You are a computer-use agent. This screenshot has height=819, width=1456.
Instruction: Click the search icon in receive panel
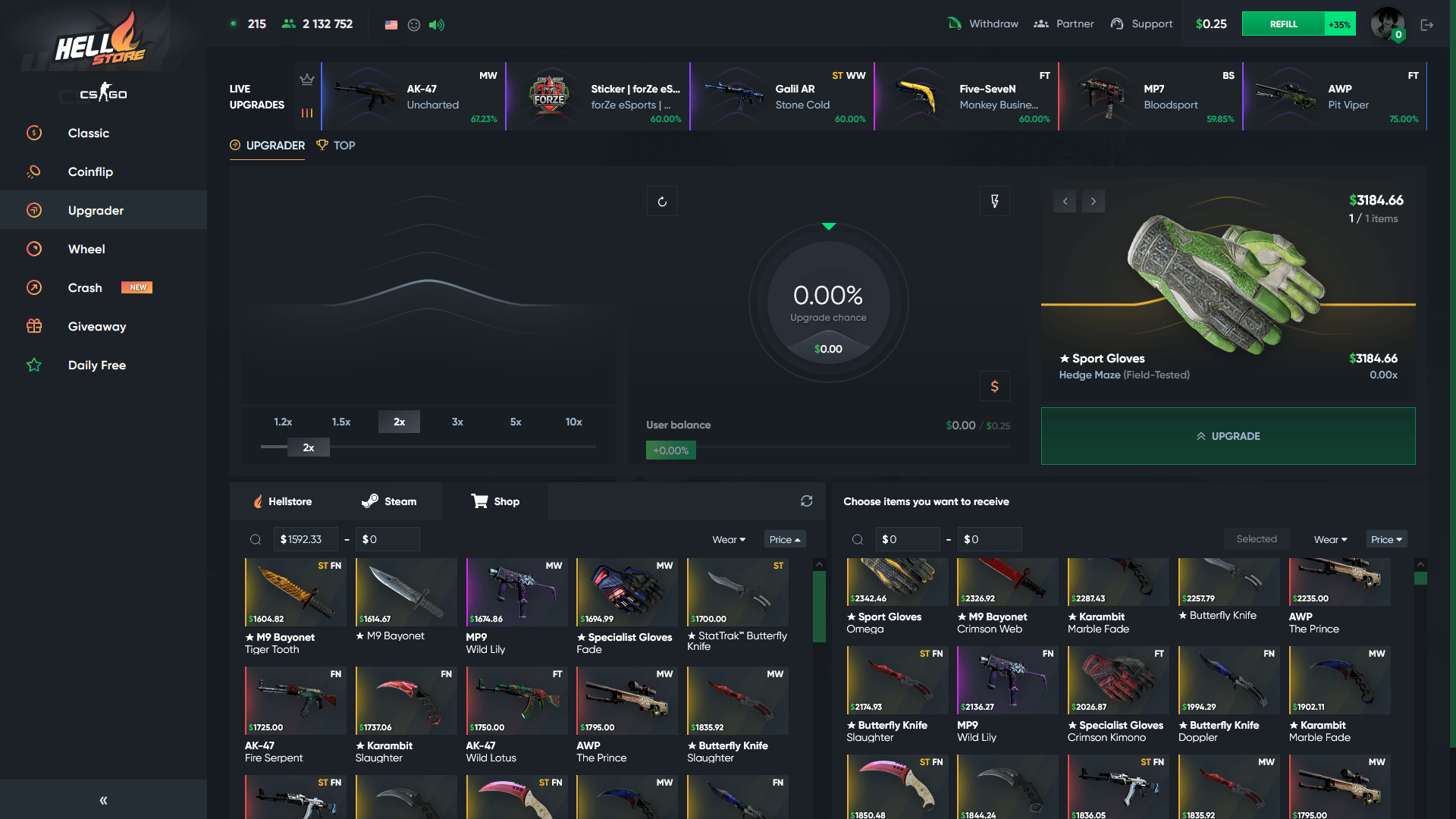click(858, 540)
